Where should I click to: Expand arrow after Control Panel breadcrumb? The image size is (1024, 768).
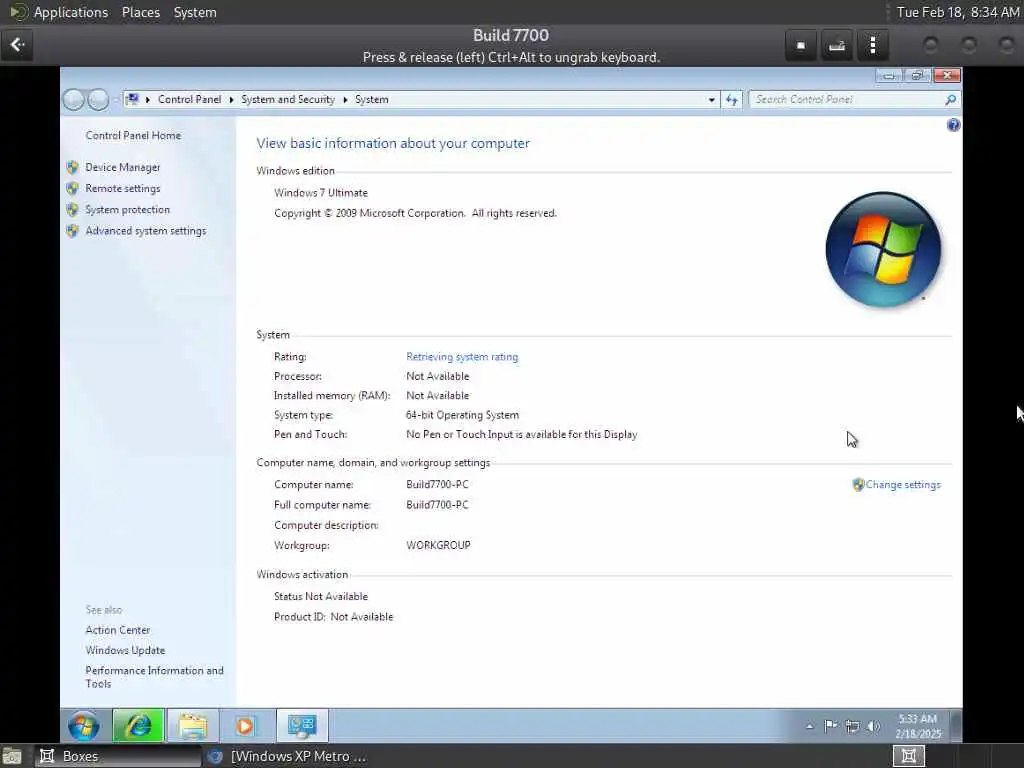pos(231,100)
